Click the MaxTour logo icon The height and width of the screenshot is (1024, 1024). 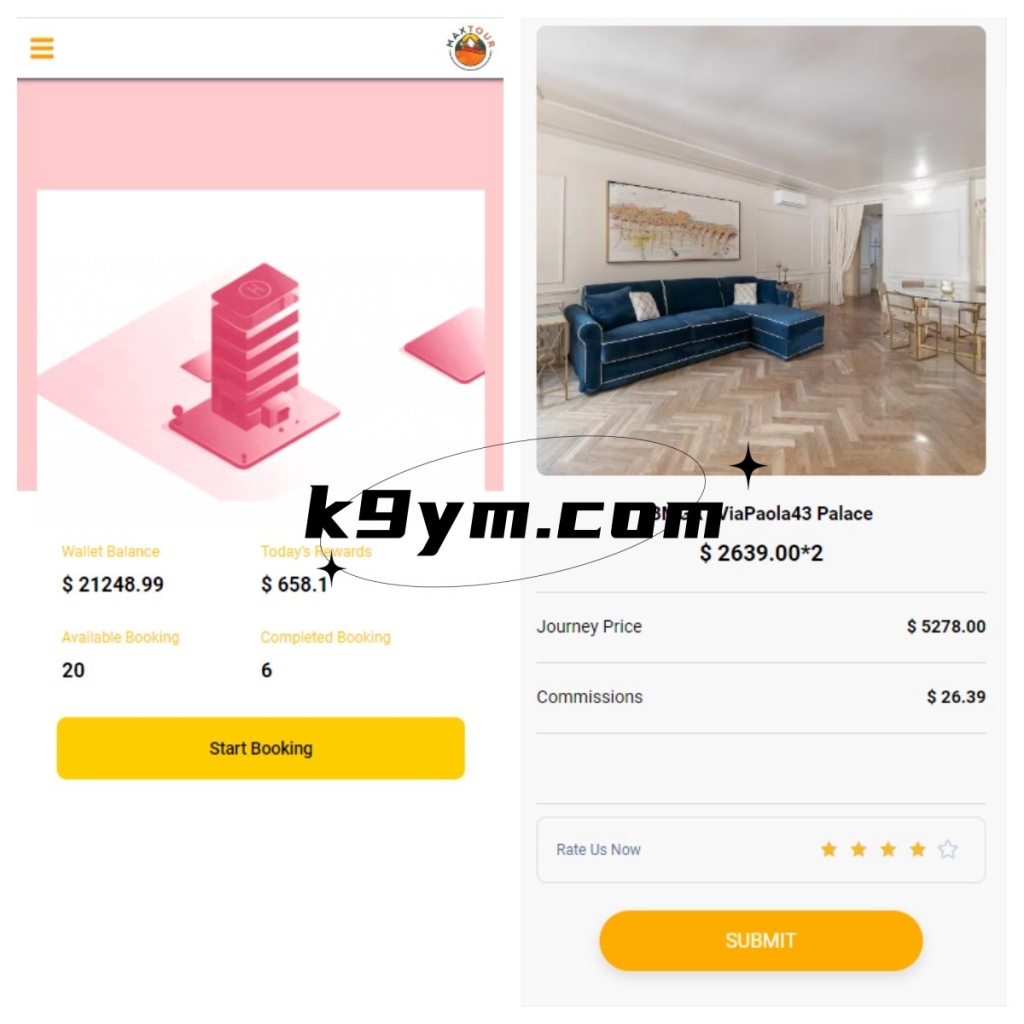(471, 48)
